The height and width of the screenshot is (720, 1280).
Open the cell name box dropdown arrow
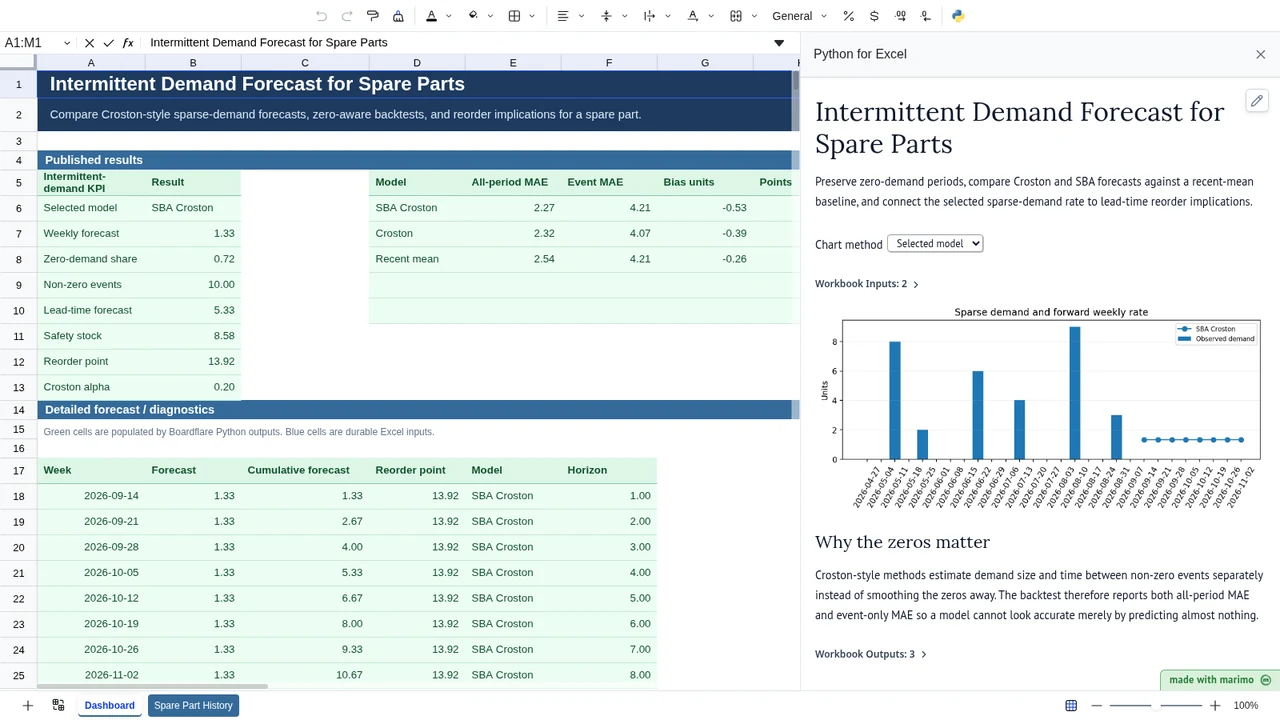click(67, 43)
